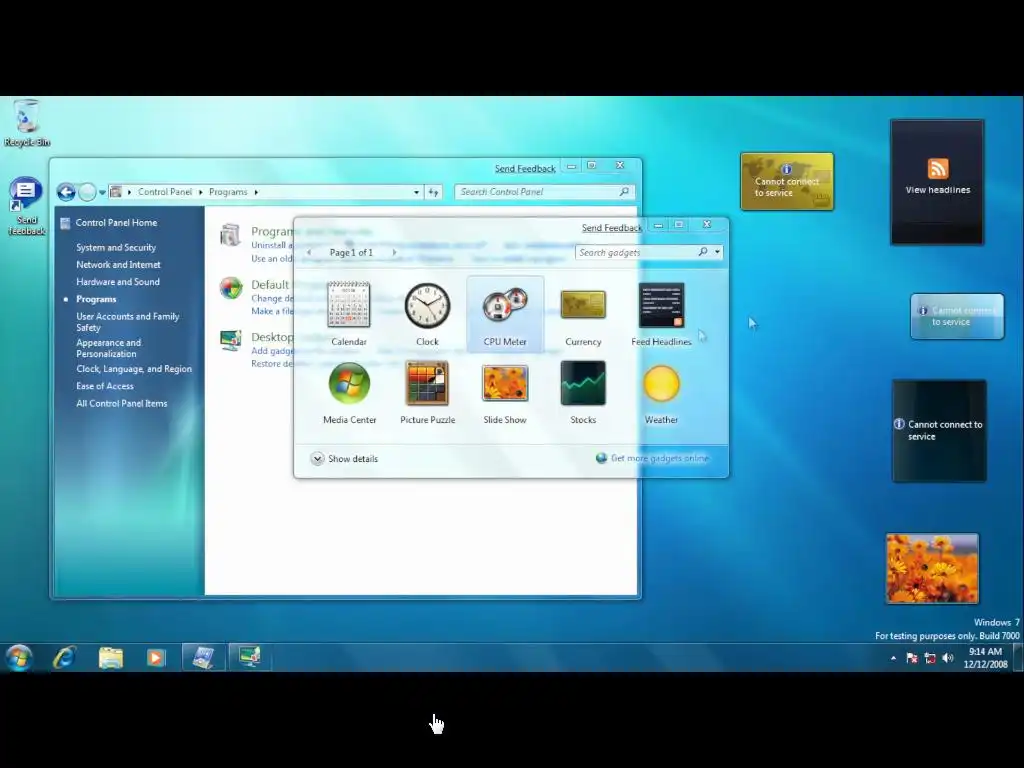
Task: Click the Programs category icon
Action: coord(230,235)
